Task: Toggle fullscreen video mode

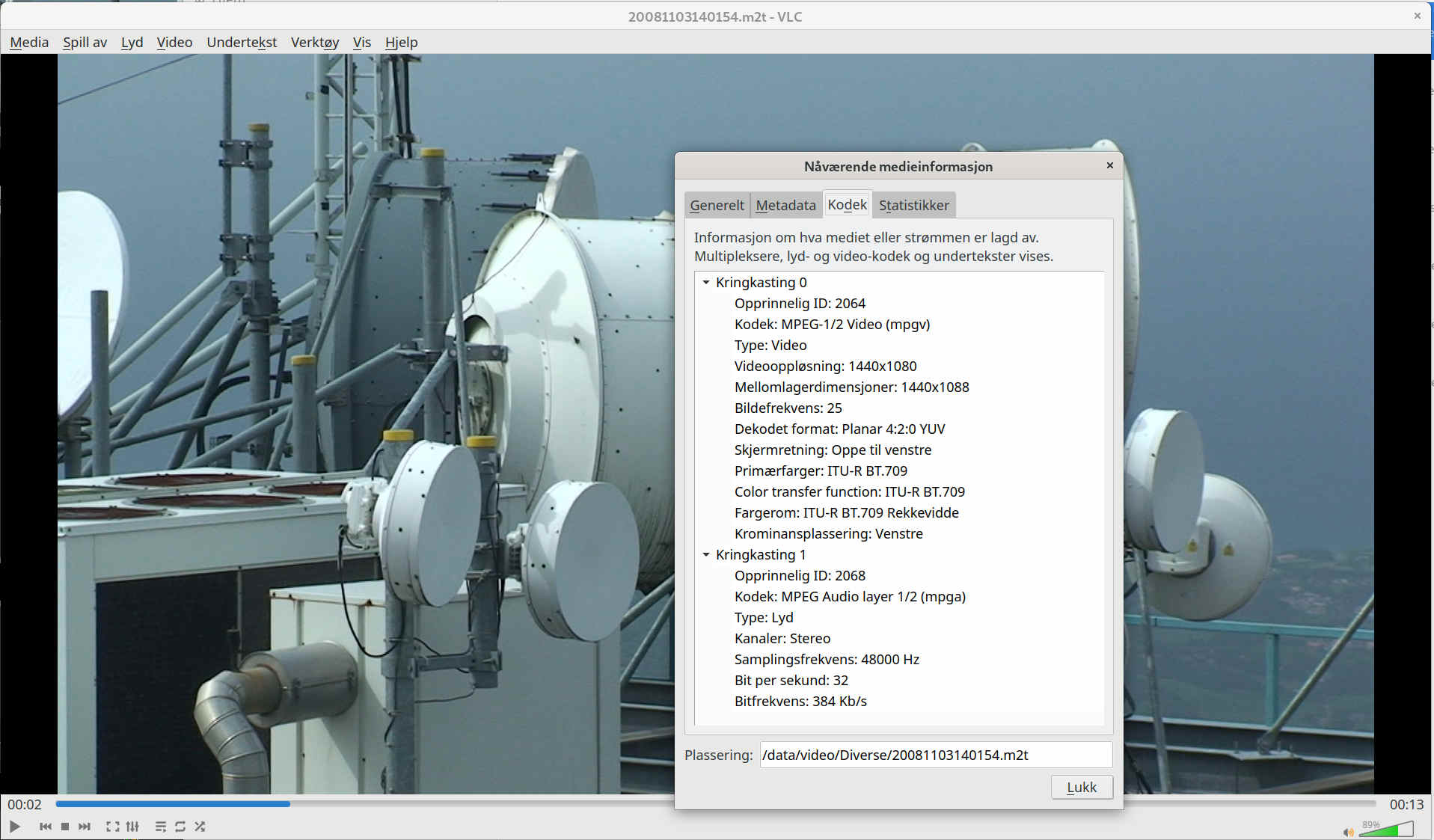Action: (112, 827)
